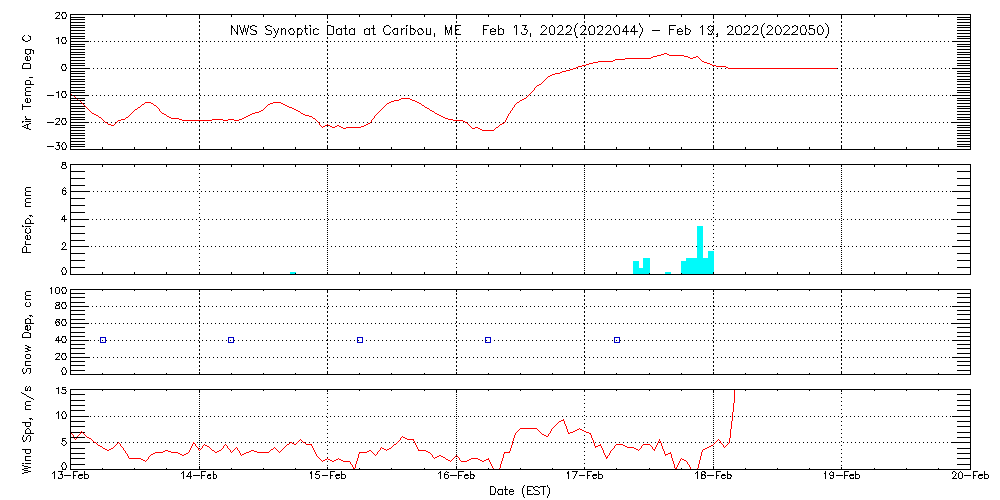Screen dimensions: 1000x500
Task: Click the snow depth marker on 14-Feb
Action: (x=231, y=340)
